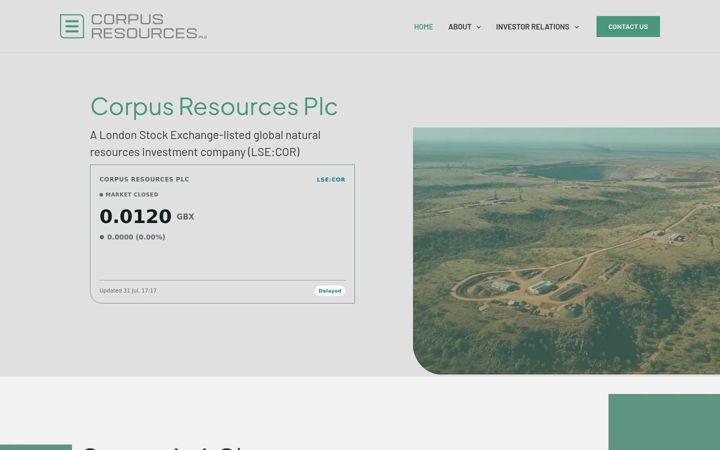Image resolution: width=720 pixels, height=450 pixels.
Task: Click the LSE:COR ticker link
Action: pos(331,180)
